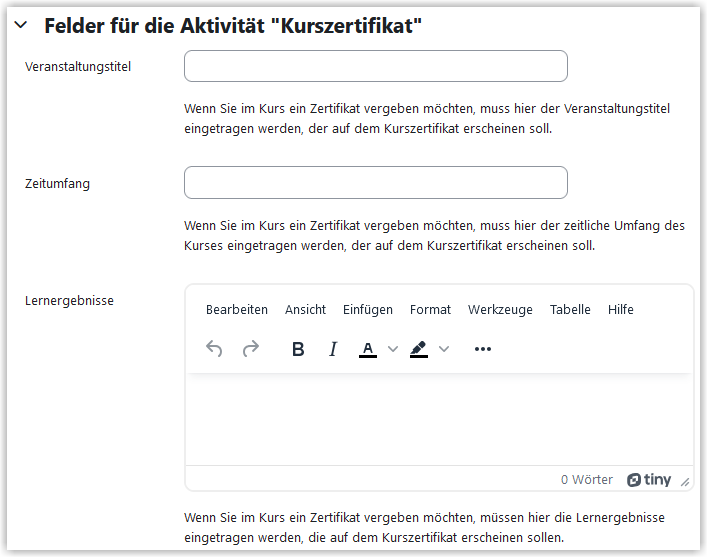
Task: Click the Veranstaltungstitel label
Action: pos(78,67)
